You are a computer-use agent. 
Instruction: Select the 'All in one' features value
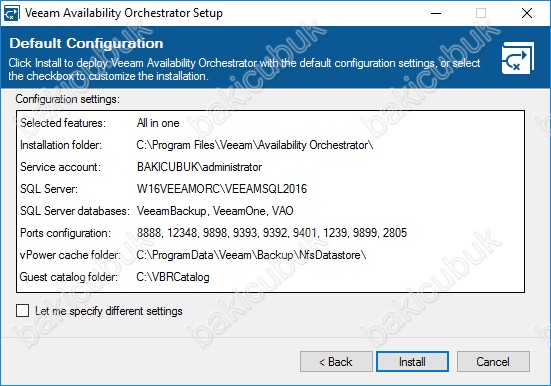click(158, 123)
